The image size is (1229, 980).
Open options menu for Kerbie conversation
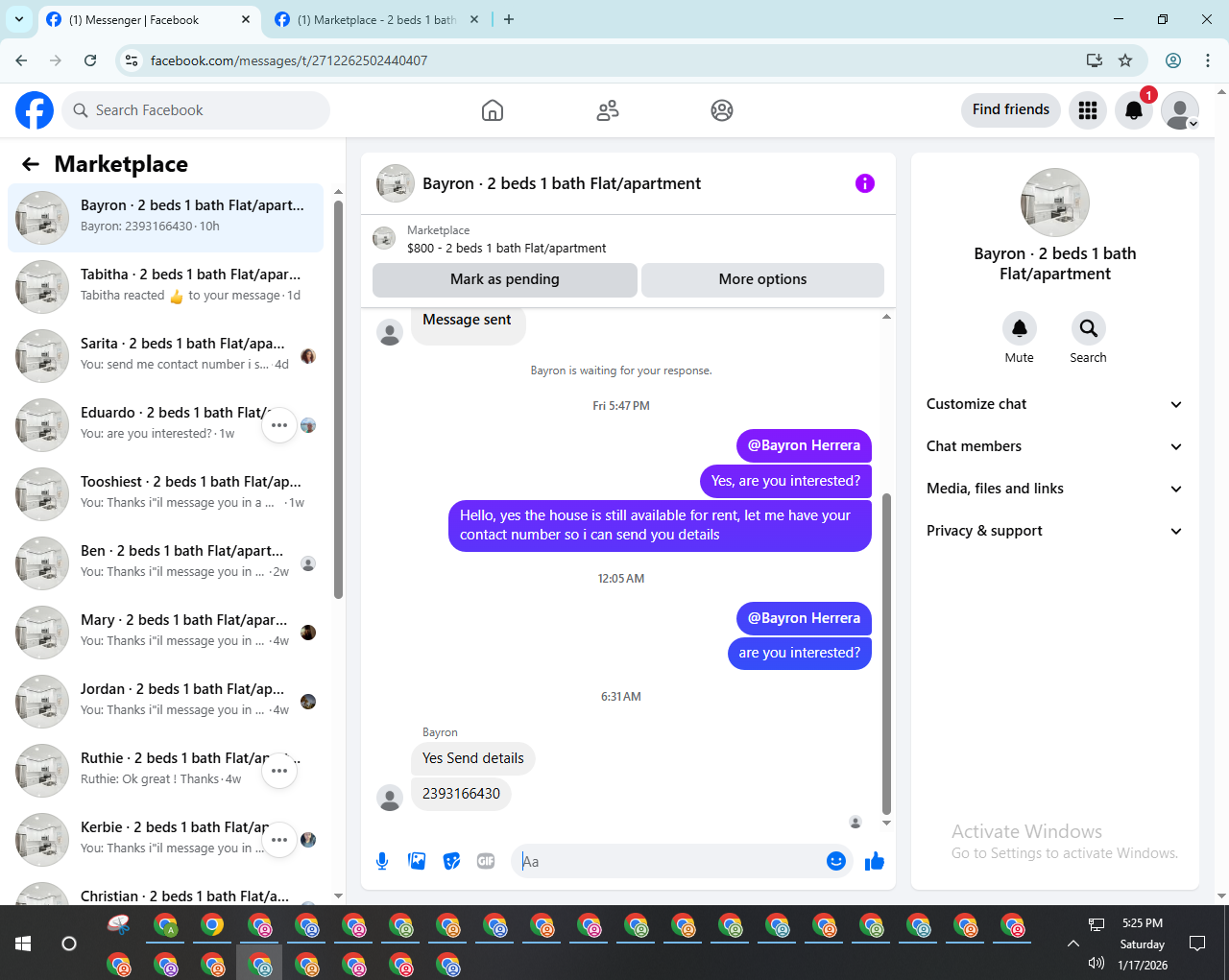coord(279,840)
